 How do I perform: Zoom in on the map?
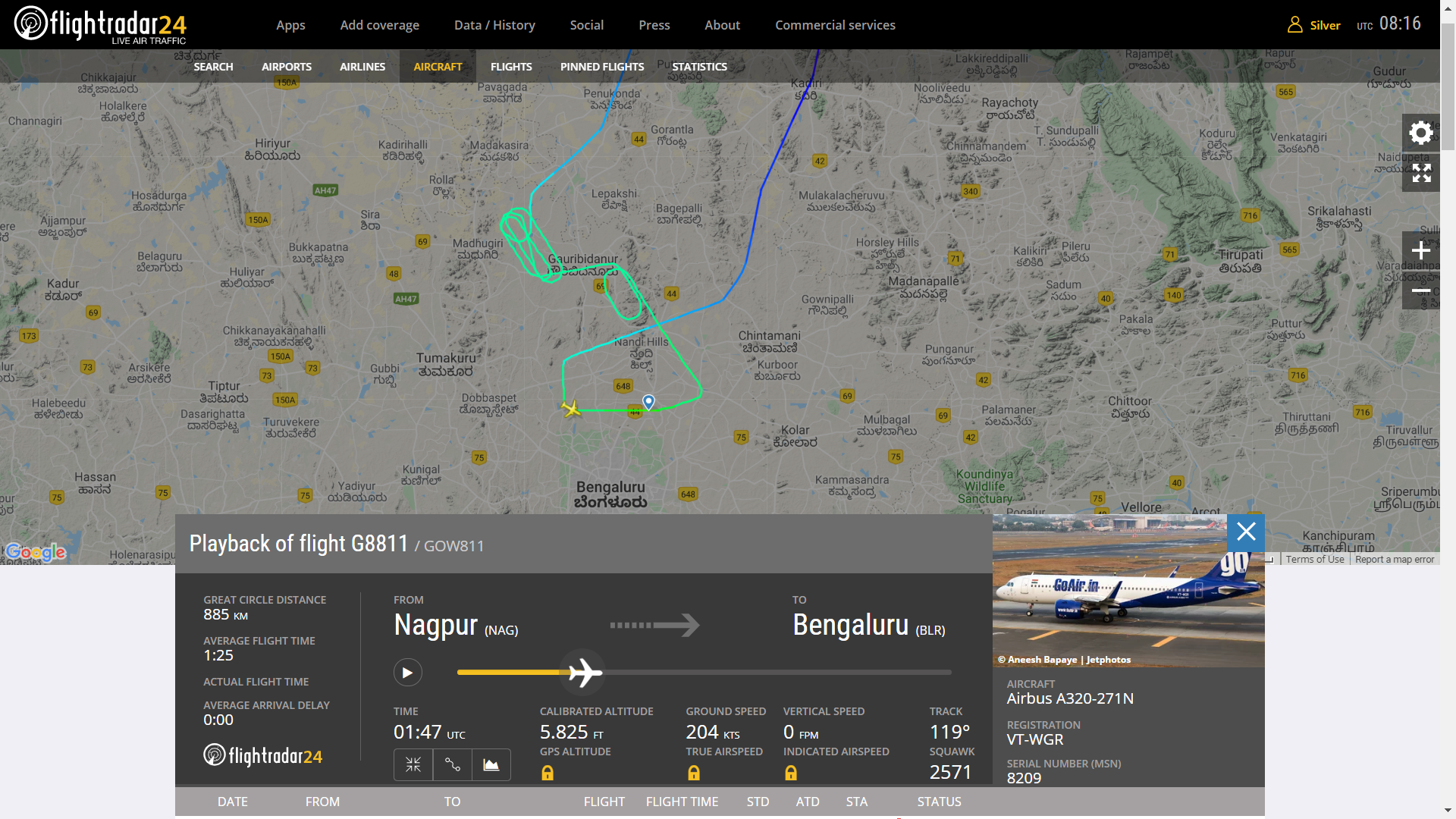tap(1420, 250)
